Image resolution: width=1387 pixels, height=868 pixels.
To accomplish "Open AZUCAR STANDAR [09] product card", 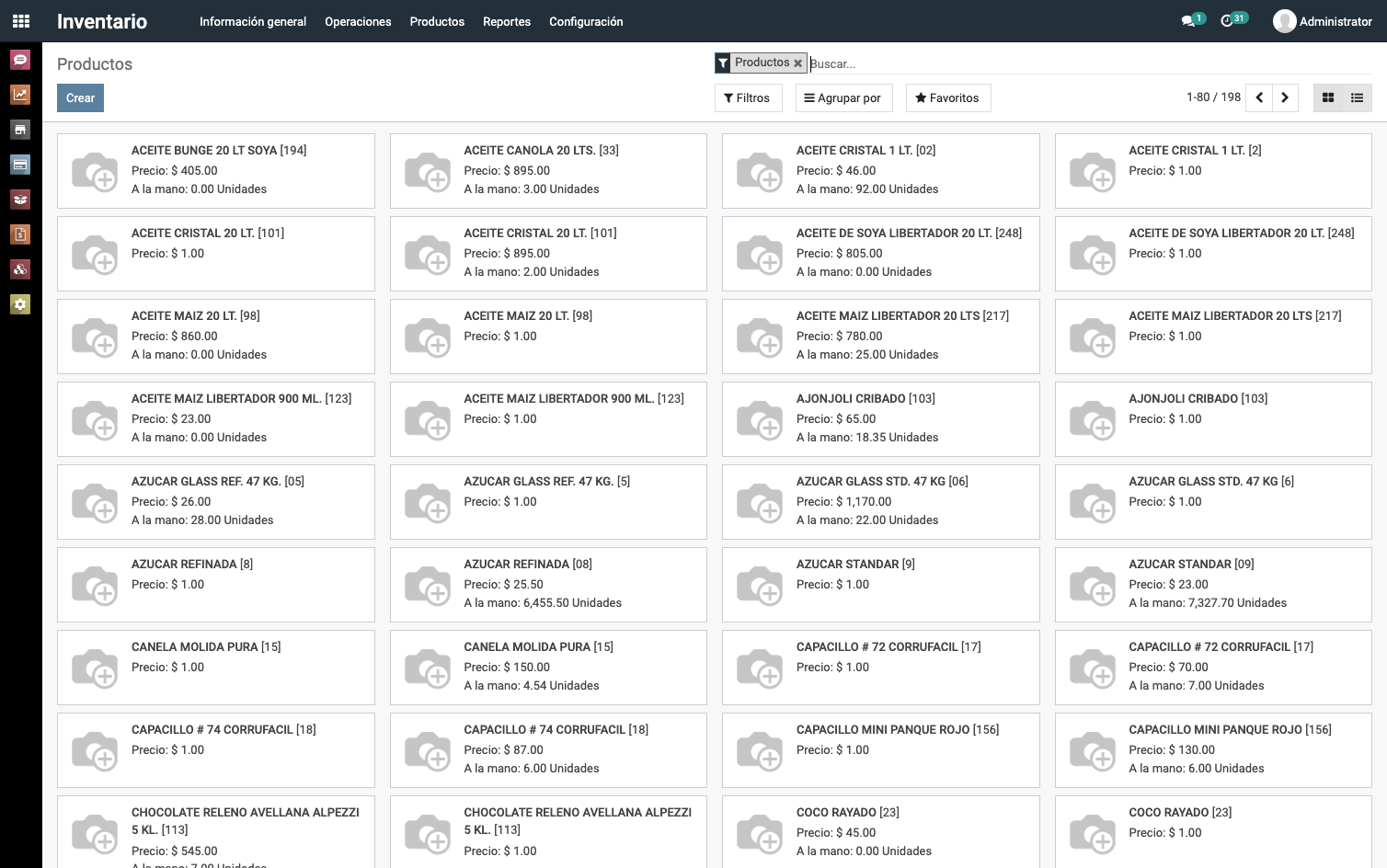I will click(x=1213, y=585).
